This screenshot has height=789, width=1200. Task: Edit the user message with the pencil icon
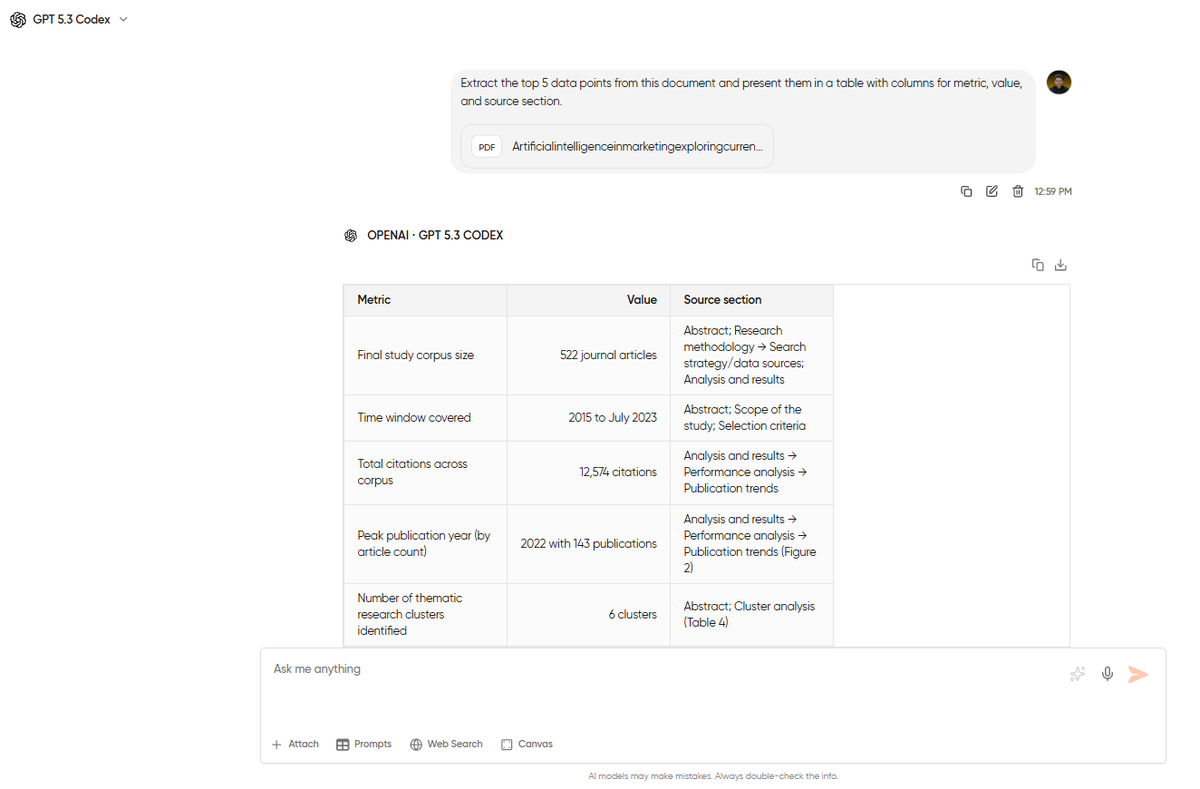pos(991,191)
